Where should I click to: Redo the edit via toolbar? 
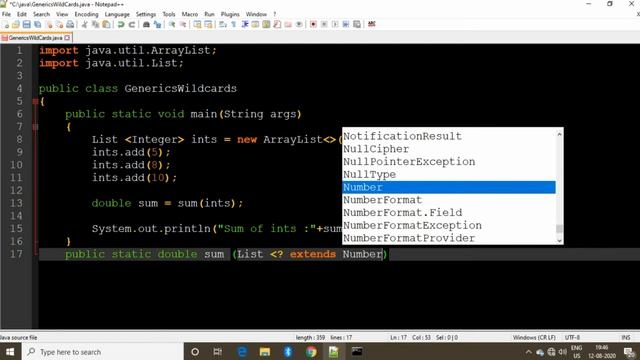tap(132, 24)
